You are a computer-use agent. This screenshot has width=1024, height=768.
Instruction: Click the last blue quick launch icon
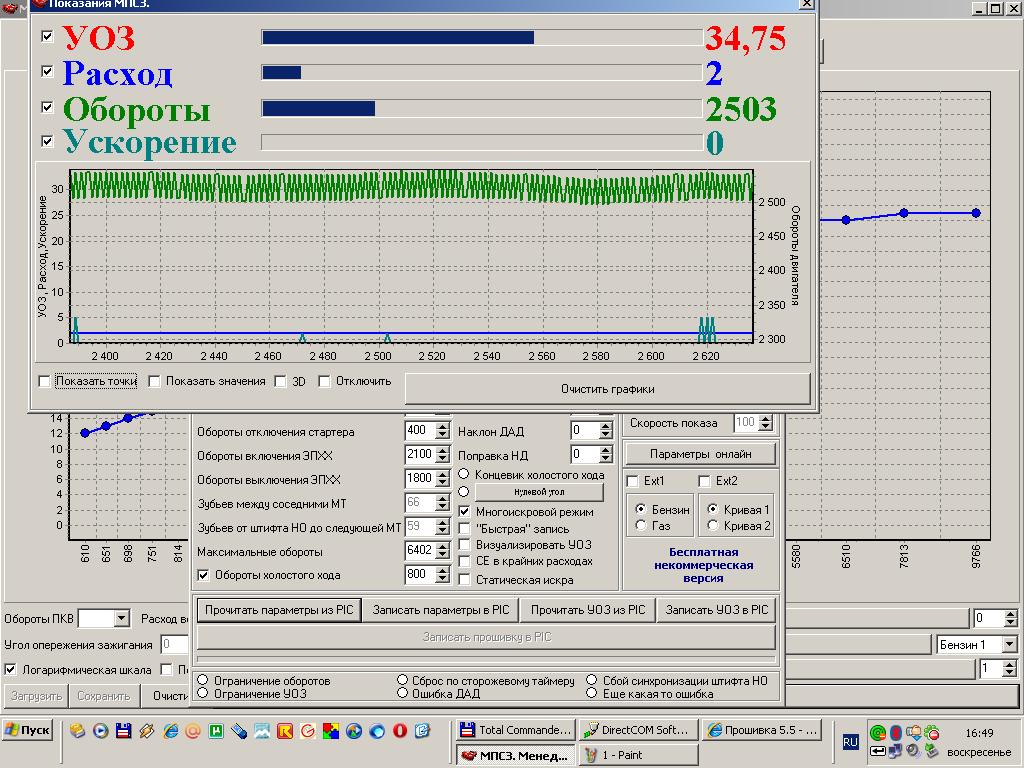(423, 731)
